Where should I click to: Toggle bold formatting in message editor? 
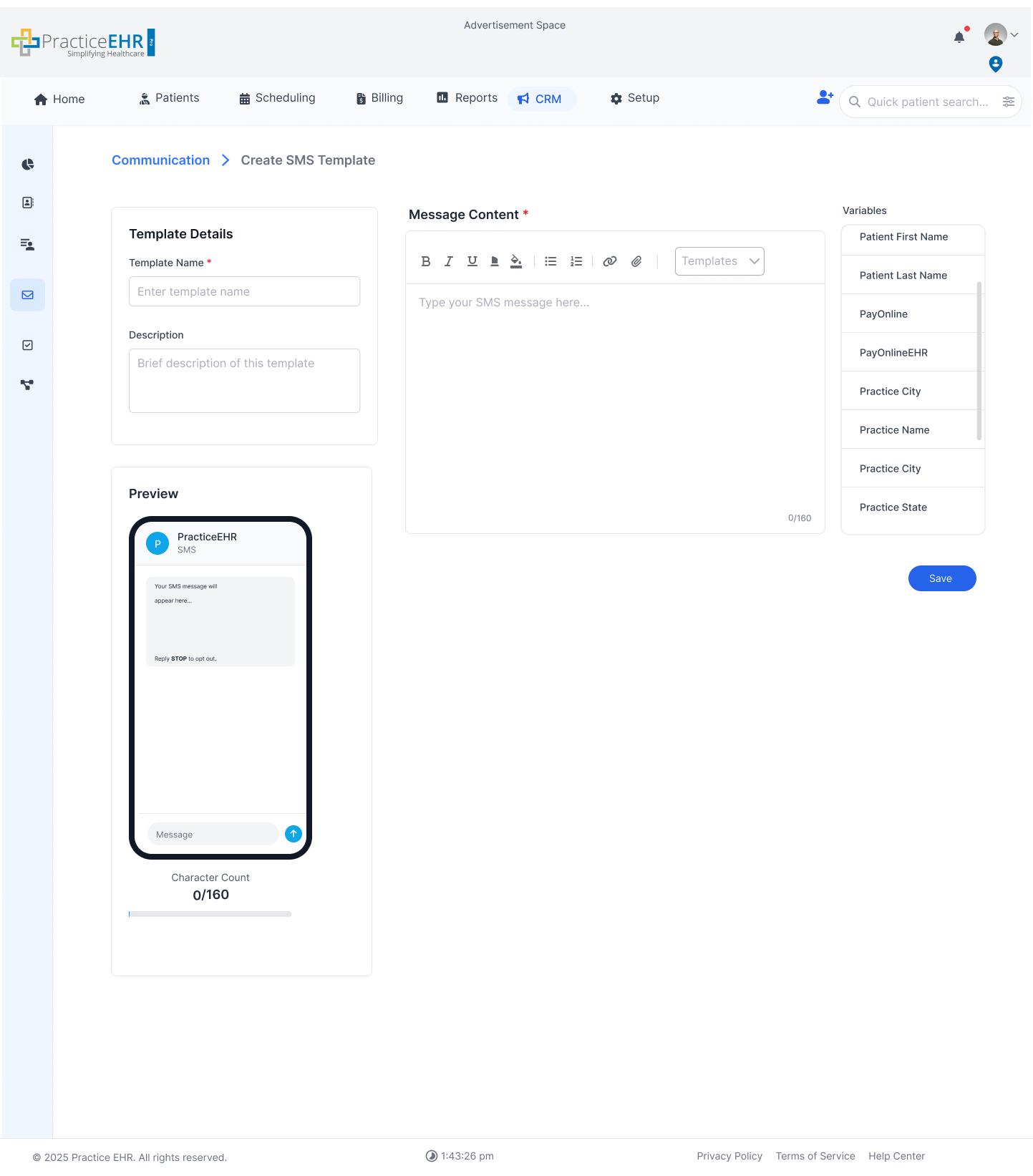point(426,261)
